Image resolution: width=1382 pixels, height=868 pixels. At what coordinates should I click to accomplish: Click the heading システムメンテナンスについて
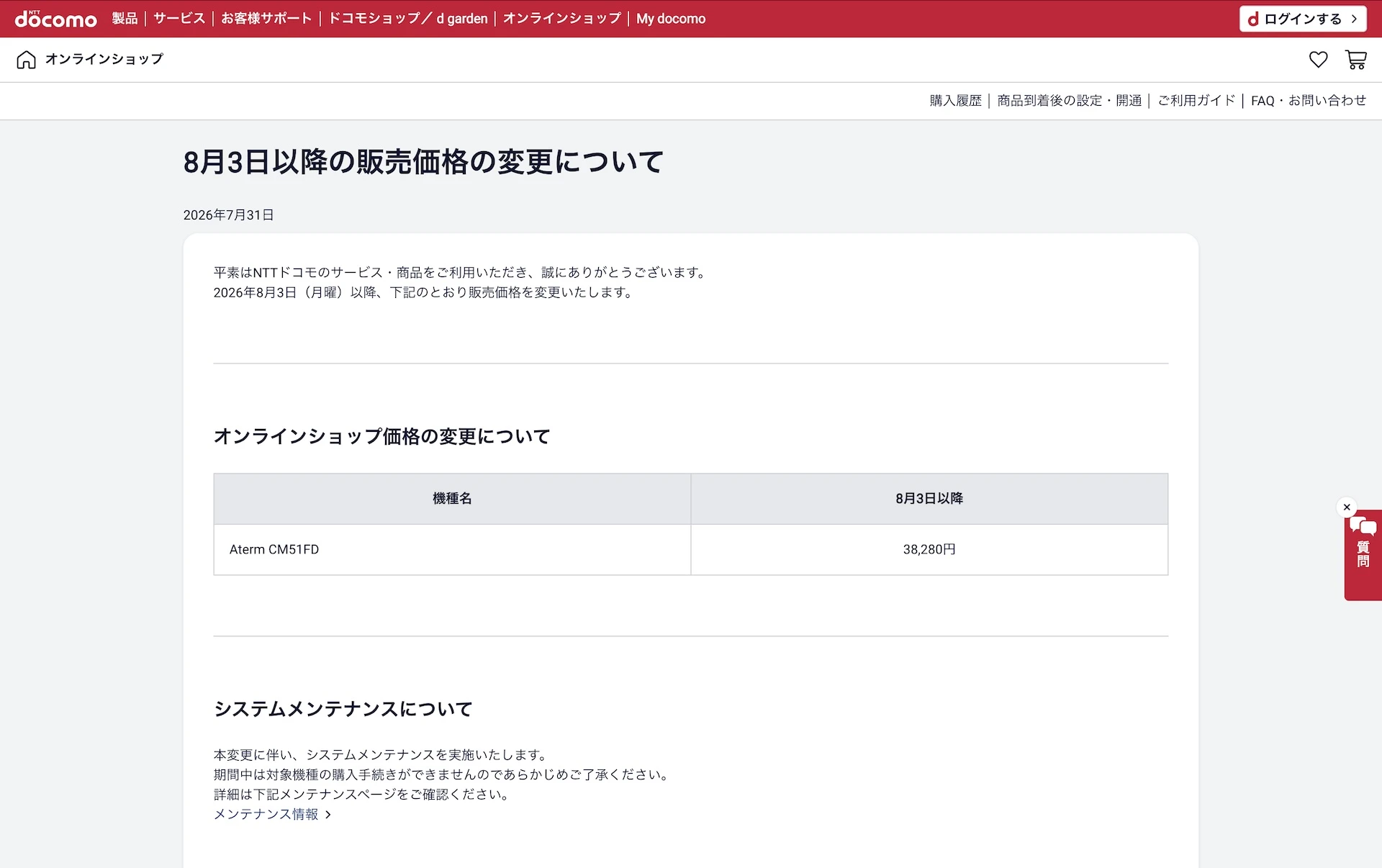click(x=343, y=709)
